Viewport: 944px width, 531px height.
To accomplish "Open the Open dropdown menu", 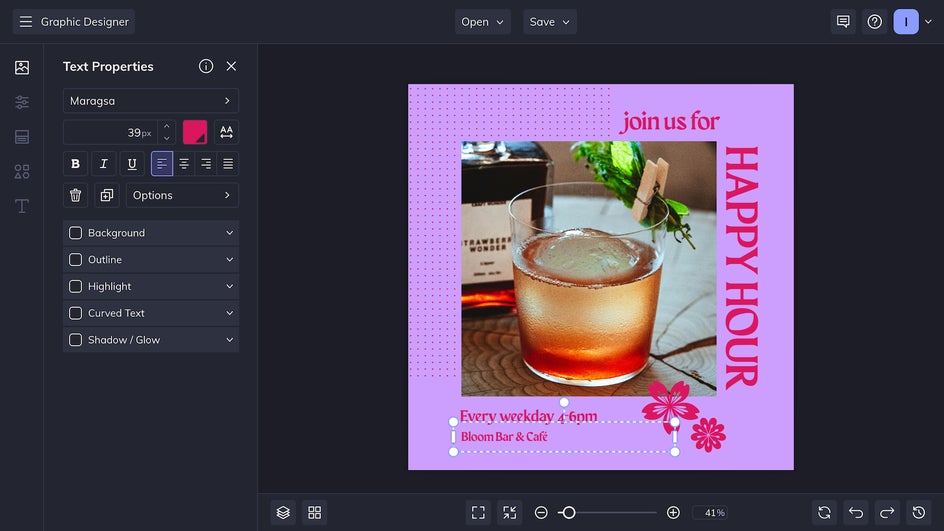I will tap(482, 22).
